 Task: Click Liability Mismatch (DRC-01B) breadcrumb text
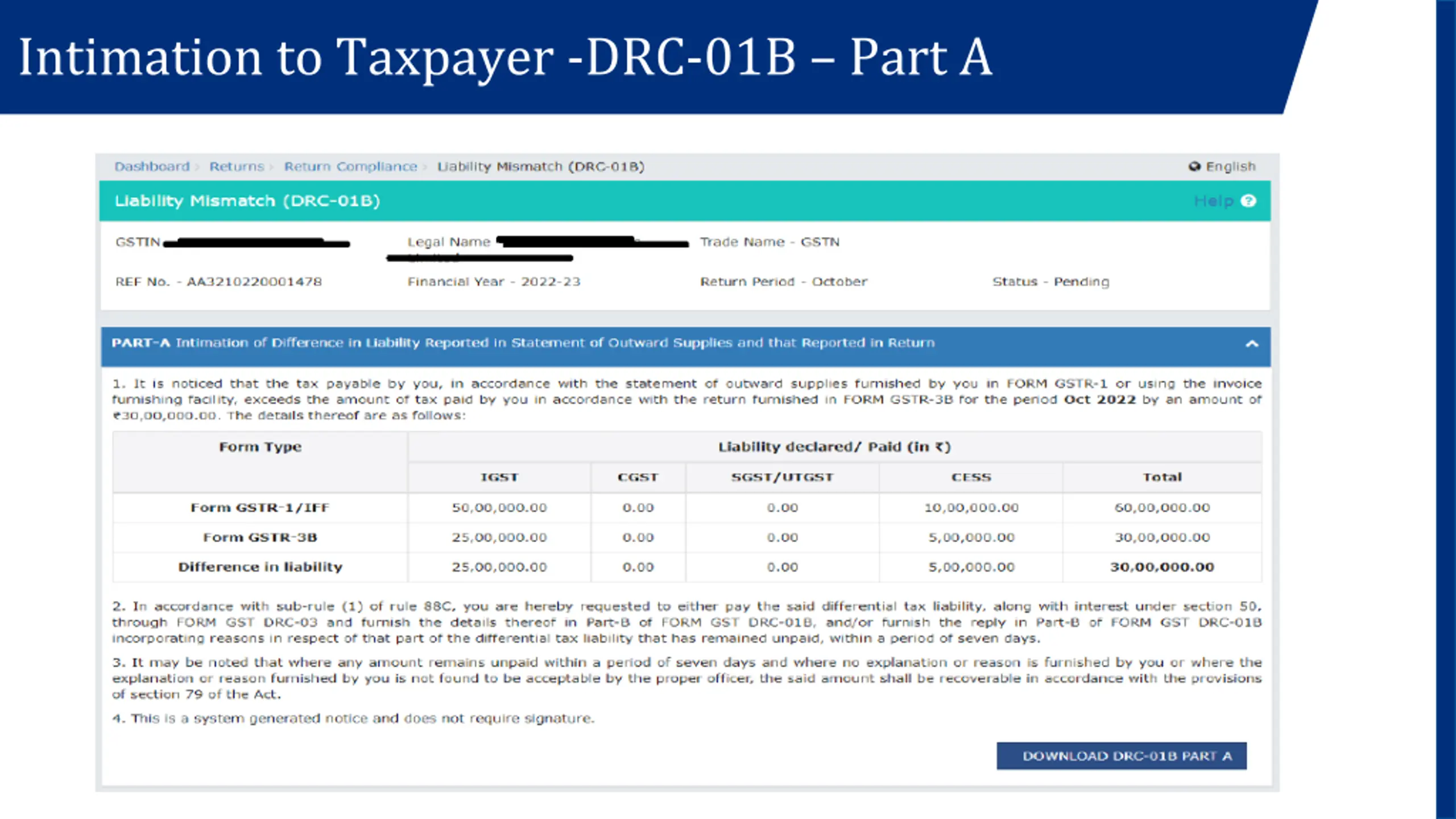540,167
